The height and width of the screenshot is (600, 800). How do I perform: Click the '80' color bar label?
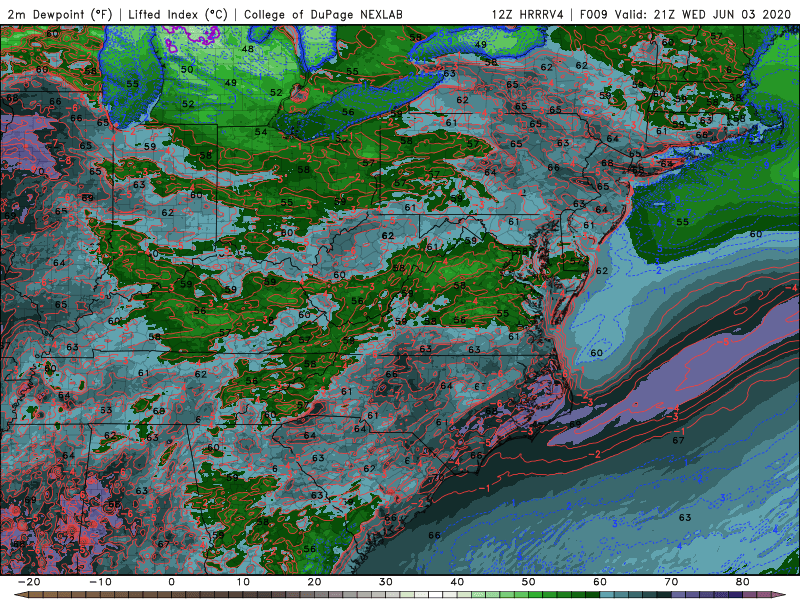point(743,582)
